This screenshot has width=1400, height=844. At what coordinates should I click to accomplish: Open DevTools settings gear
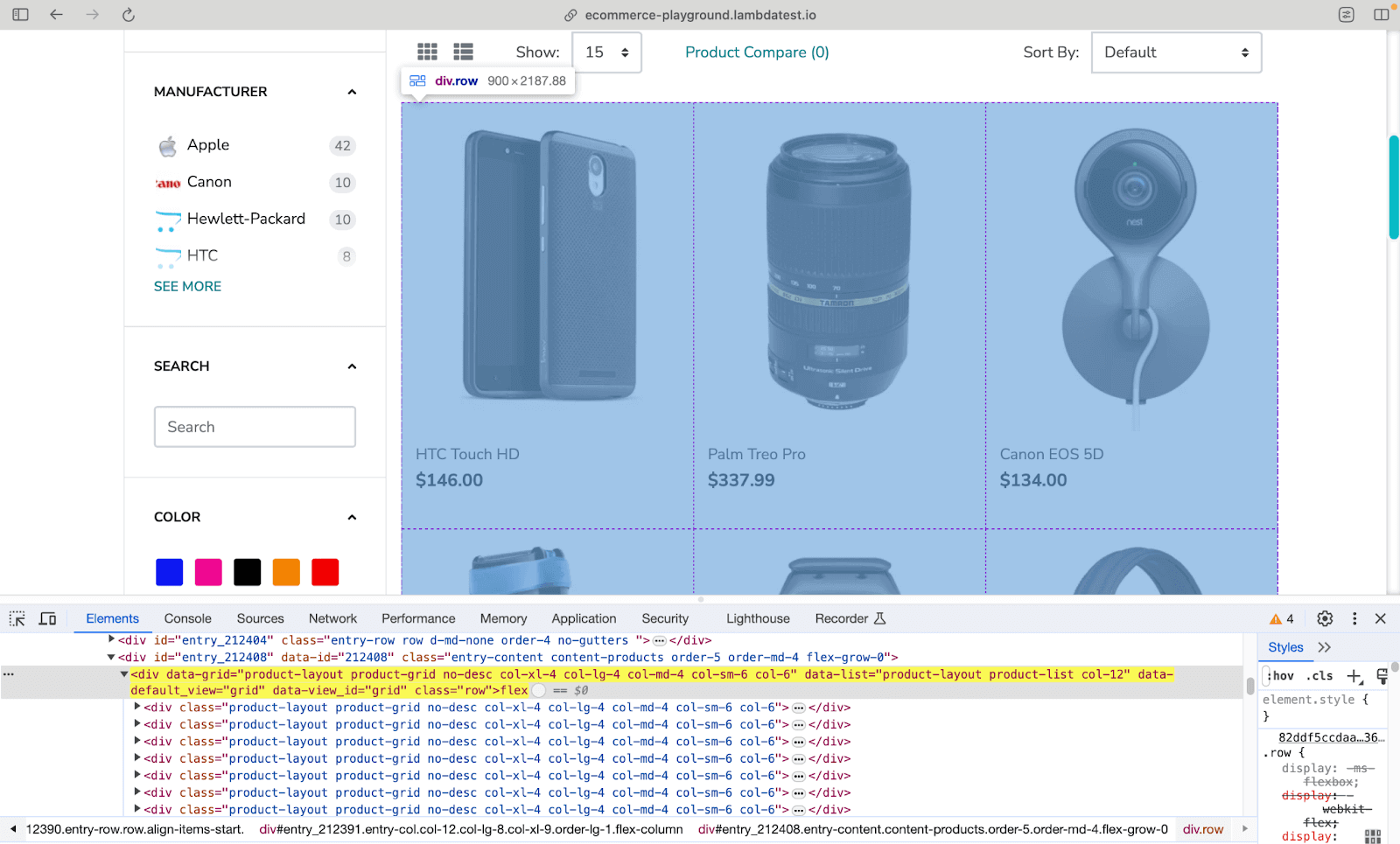tap(1325, 619)
